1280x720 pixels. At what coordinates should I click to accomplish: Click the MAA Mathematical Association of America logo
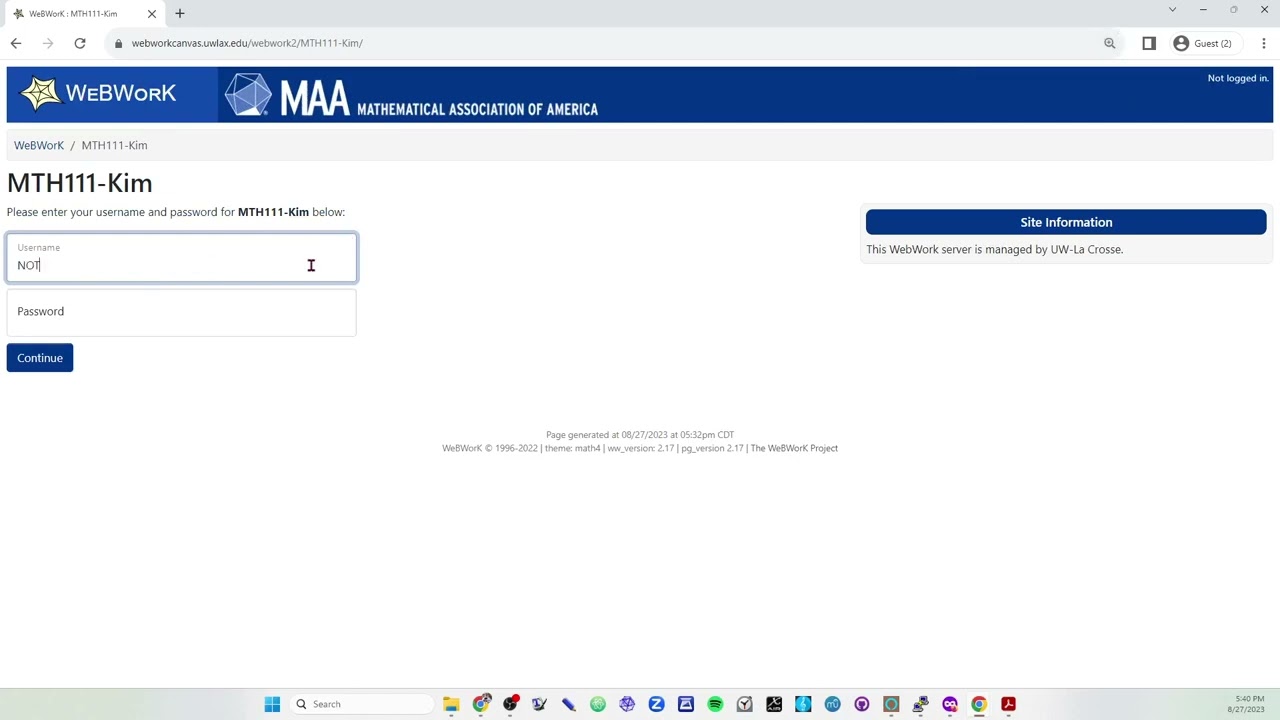click(x=411, y=96)
